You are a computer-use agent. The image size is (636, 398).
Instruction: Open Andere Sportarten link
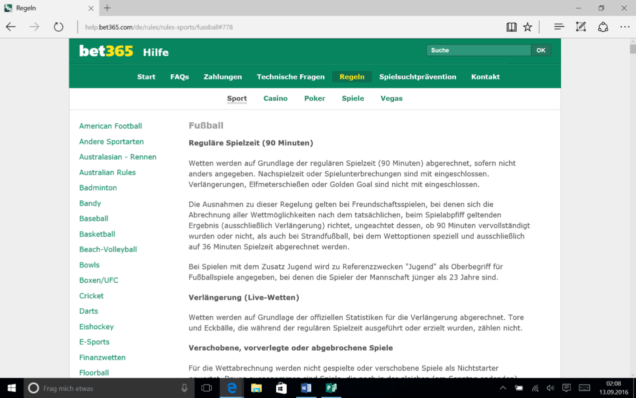111,142
